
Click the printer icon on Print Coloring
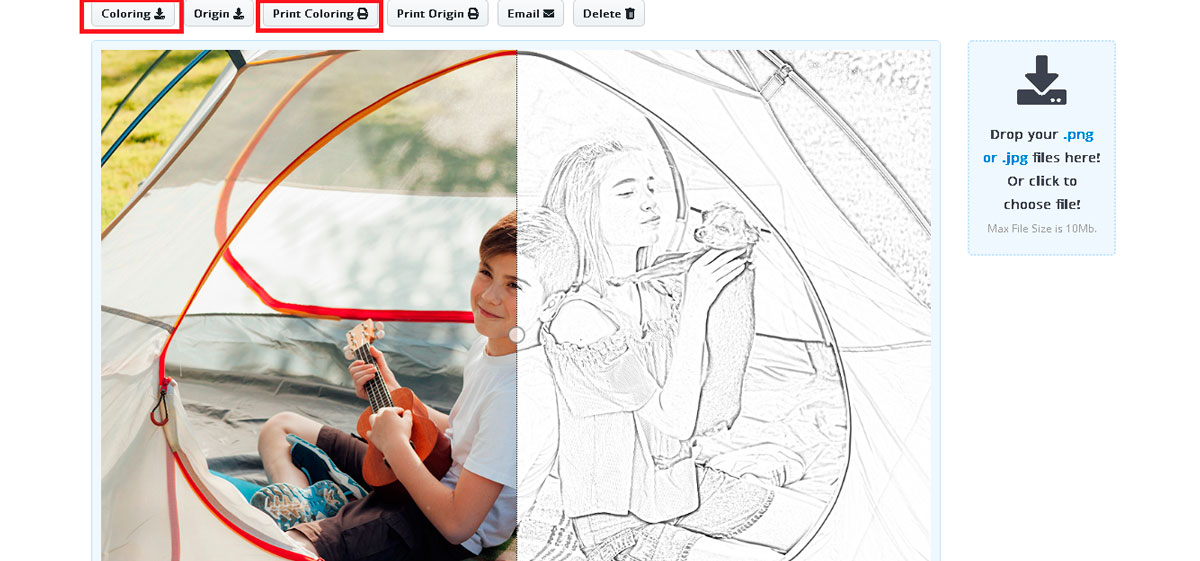coord(363,14)
